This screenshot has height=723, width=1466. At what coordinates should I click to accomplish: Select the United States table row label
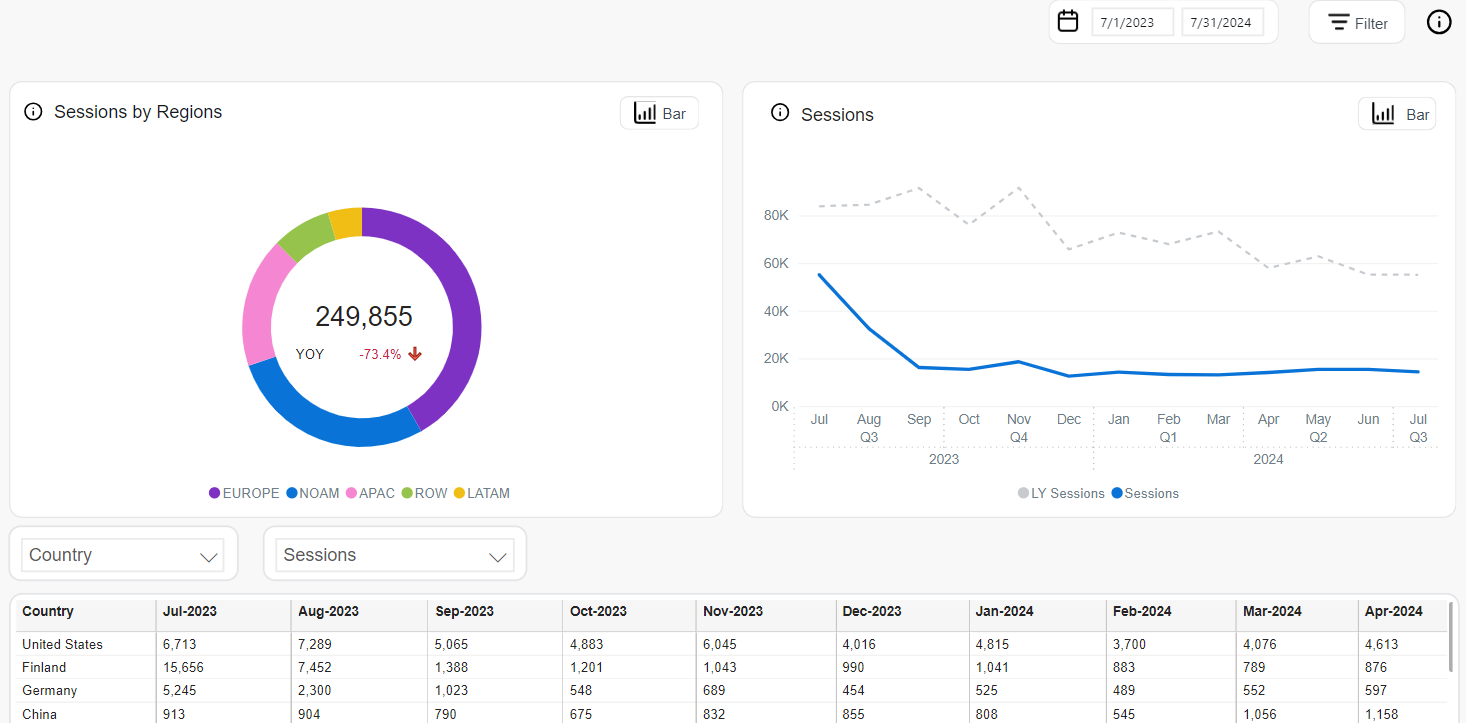click(x=62, y=644)
